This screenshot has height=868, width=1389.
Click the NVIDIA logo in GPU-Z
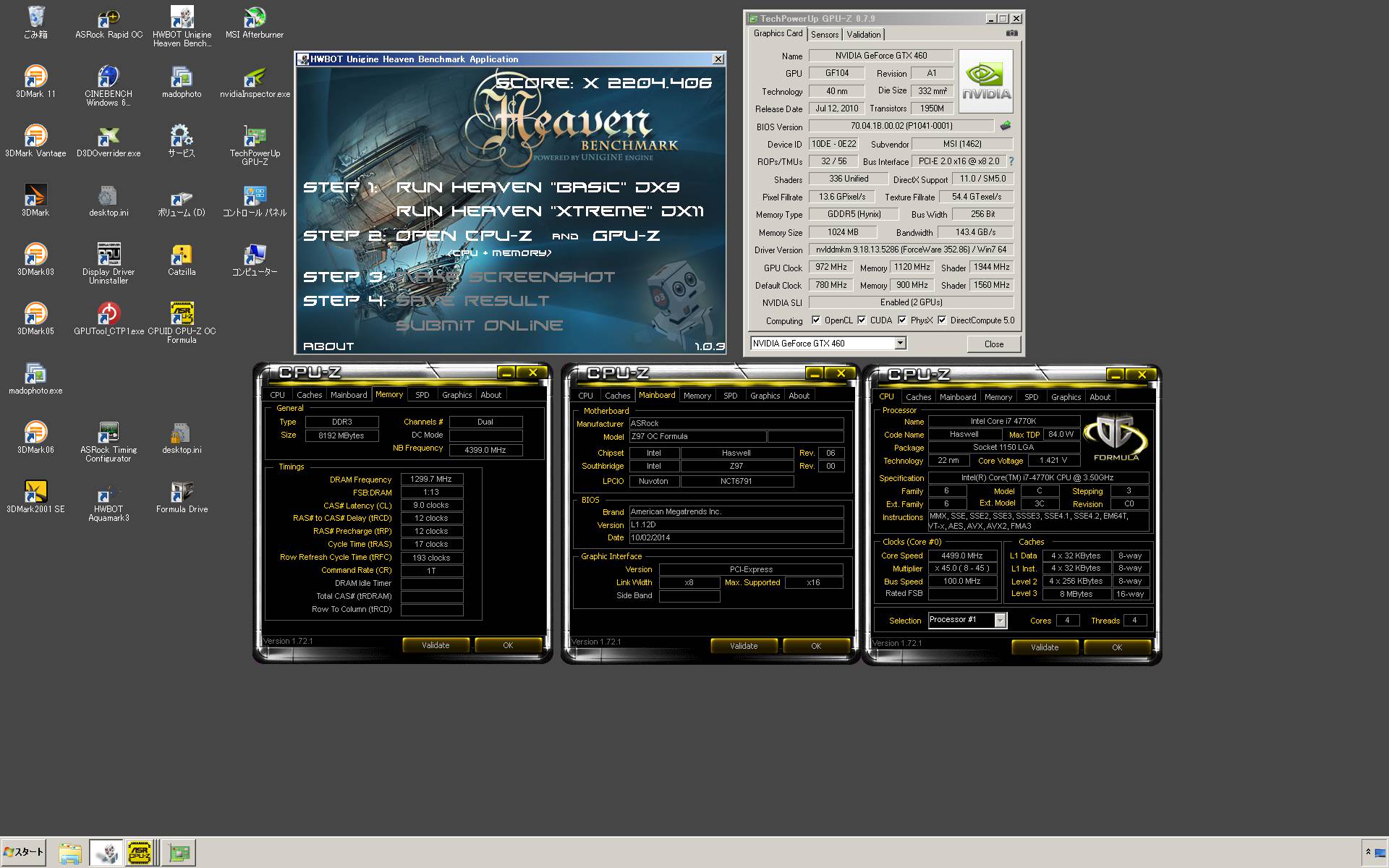click(x=986, y=81)
